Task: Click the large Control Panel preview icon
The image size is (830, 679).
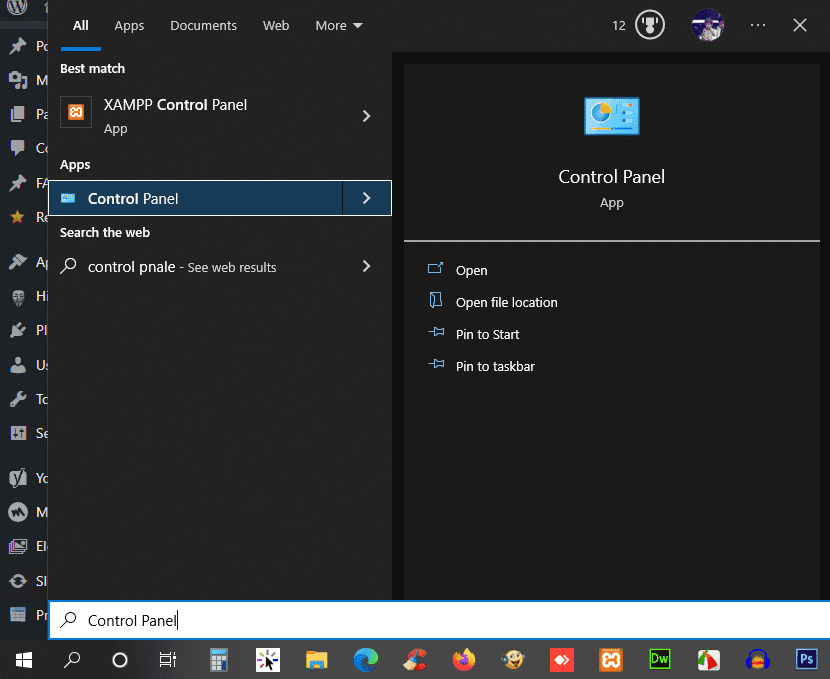Action: coord(611,116)
